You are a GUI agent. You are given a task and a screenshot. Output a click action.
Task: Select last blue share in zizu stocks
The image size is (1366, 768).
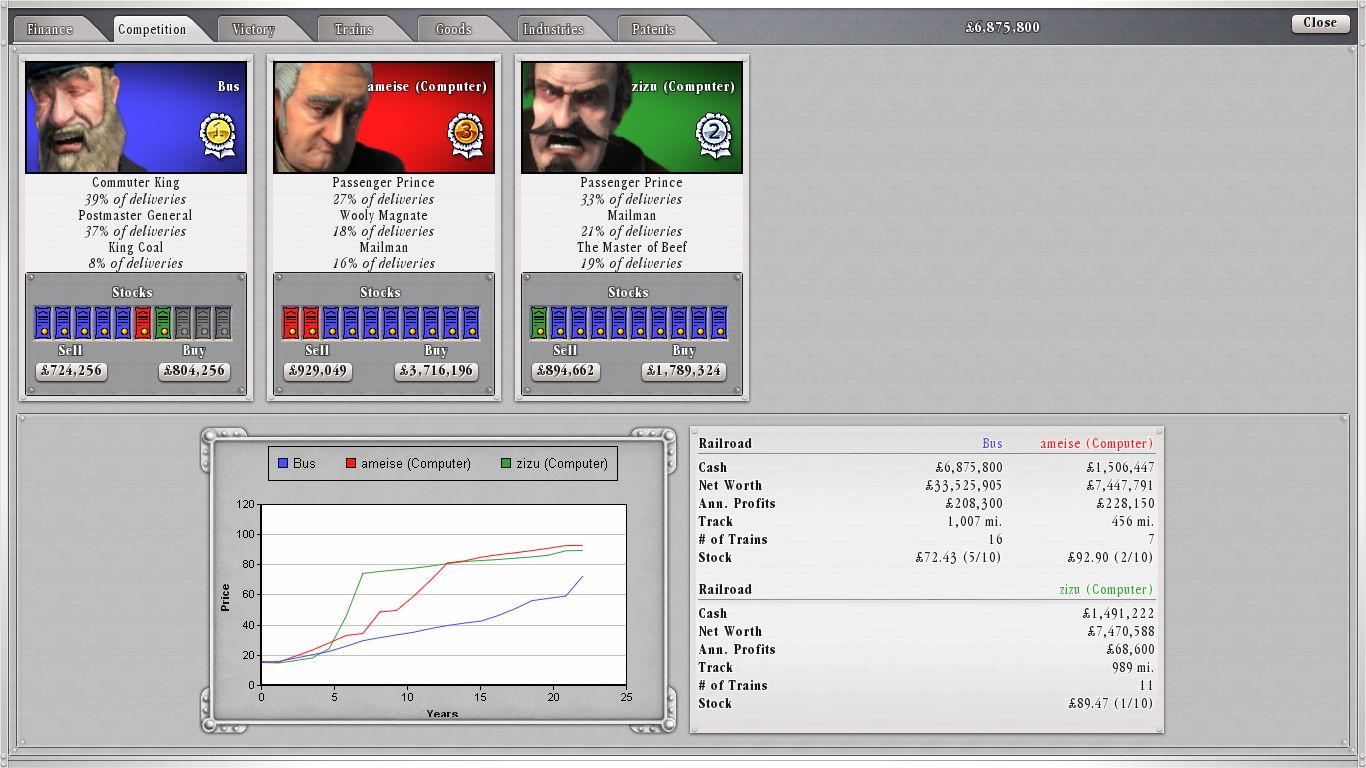coord(719,322)
